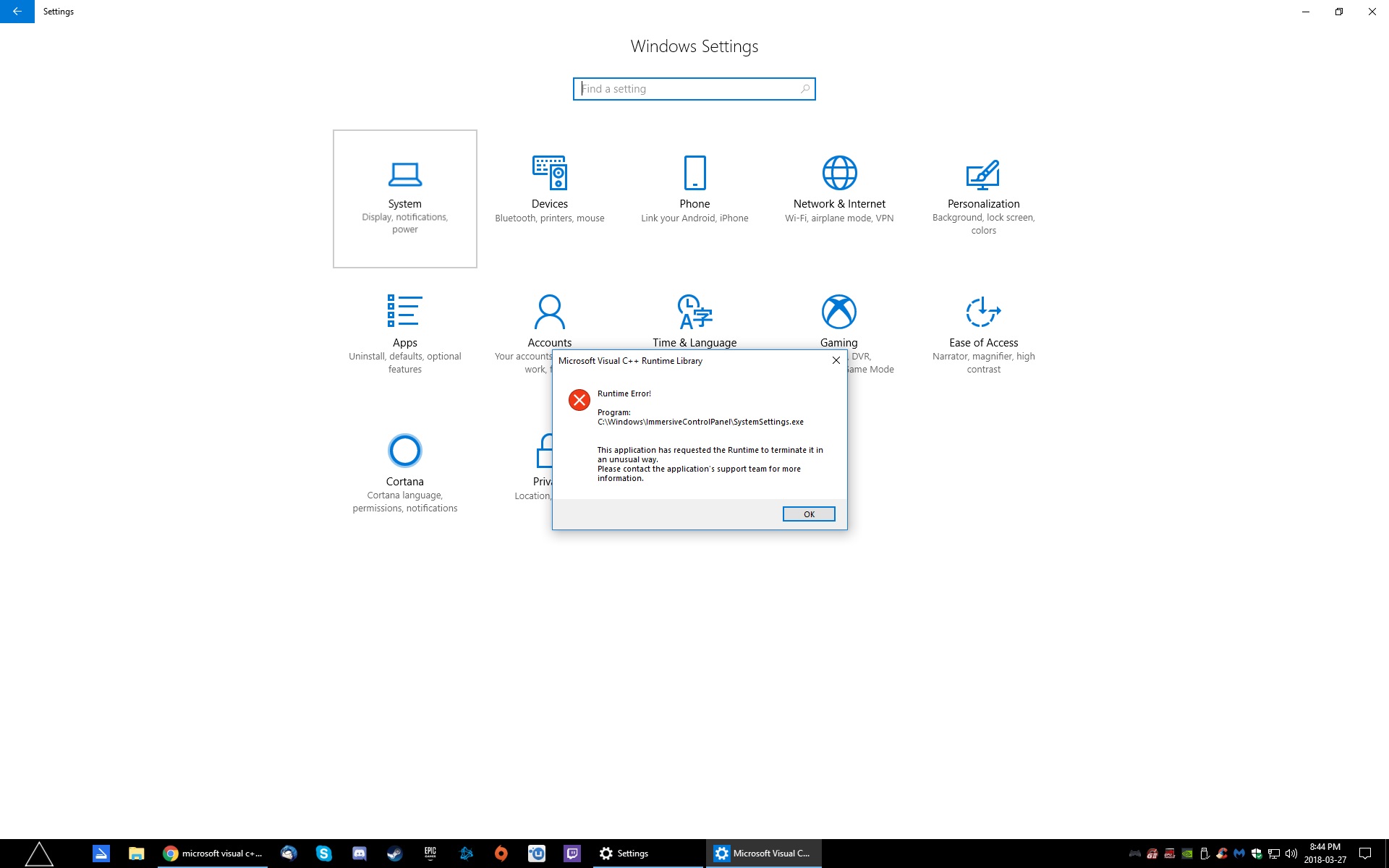Viewport: 1389px width, 868px height.
Task: Open Battle.net from the taskbar
Action: 466,854
